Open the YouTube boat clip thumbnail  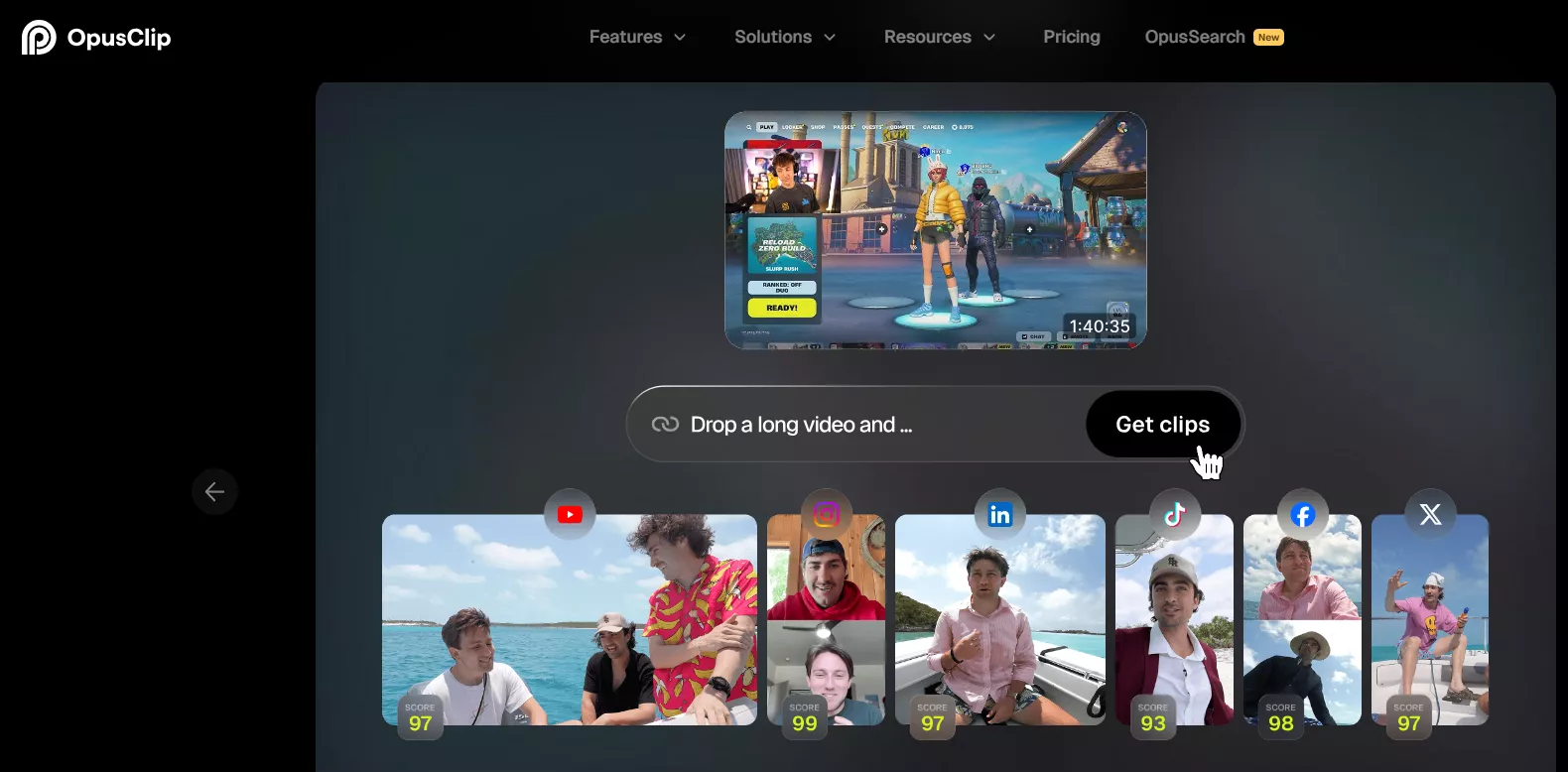pos(570,620)
